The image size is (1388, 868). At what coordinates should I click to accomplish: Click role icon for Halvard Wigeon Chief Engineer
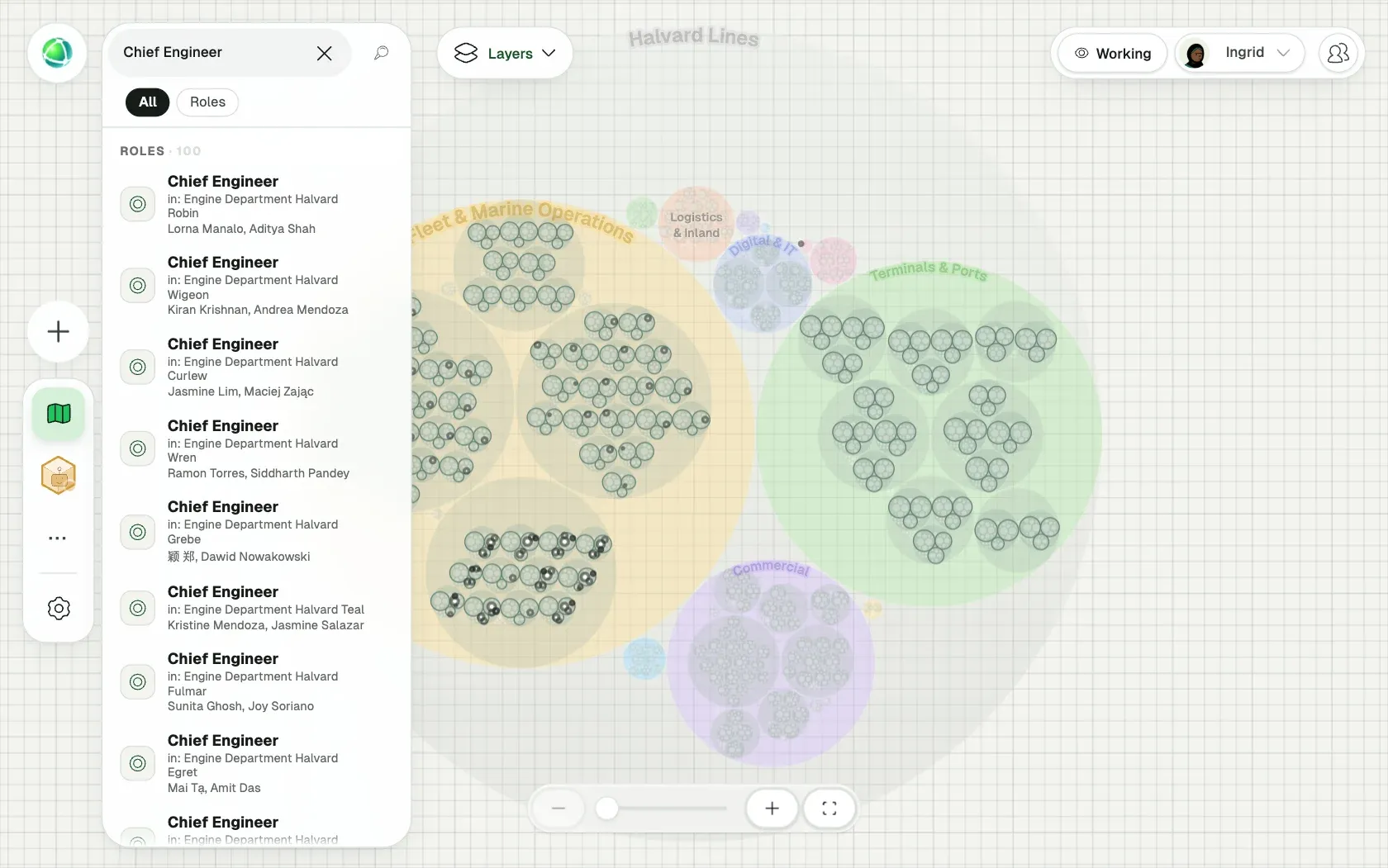pyautogui.click(x=138, y=286)
